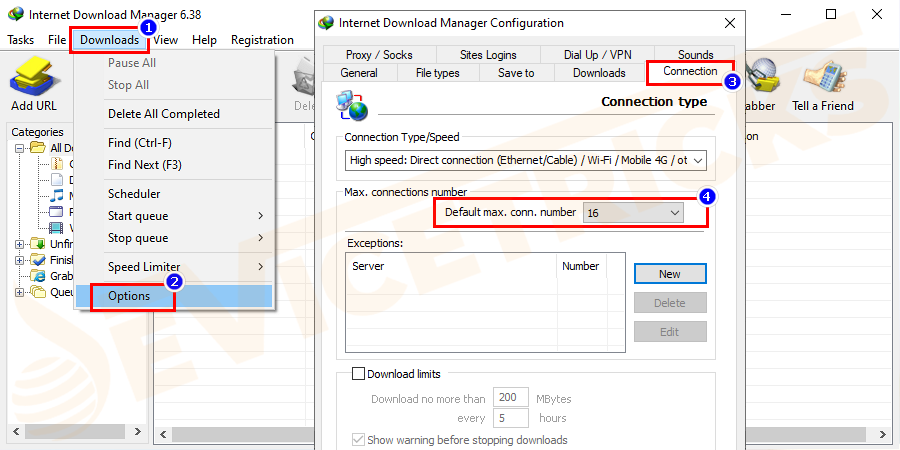Viewport: 900px width, 450px height.
Task: Switch to the Dial Up / VPN tab
Action: tap(597, 55)
